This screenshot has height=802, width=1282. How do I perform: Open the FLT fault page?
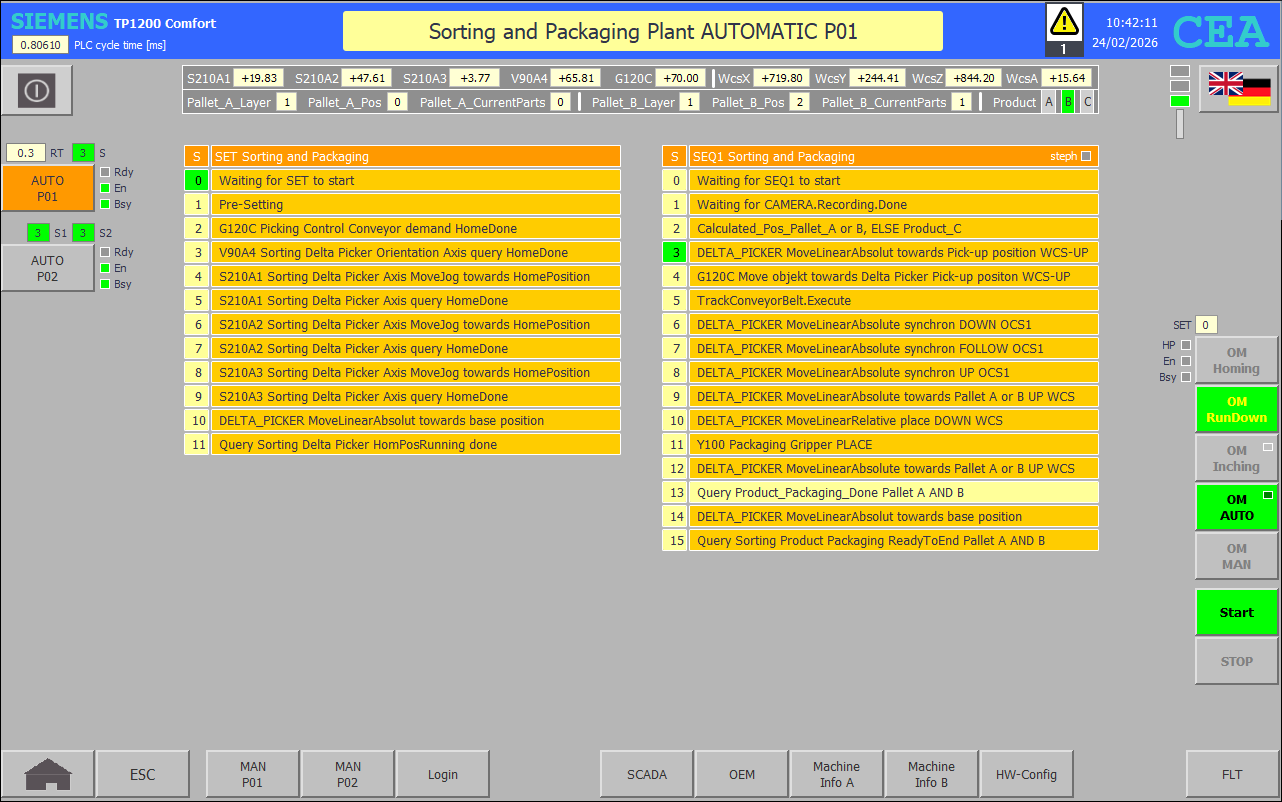point(1232,775)
